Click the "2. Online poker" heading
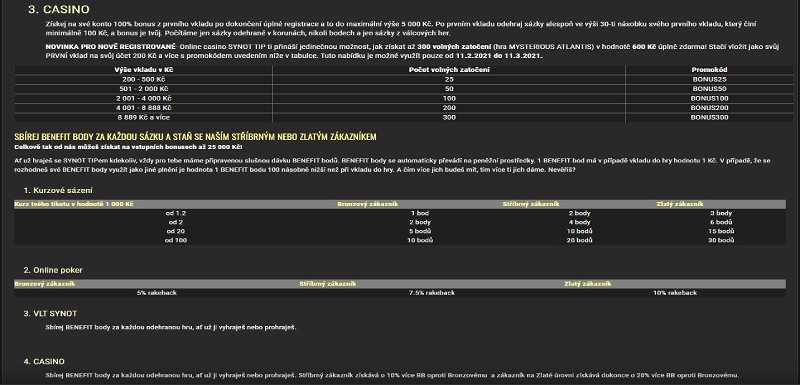This screenshot has width=800, height=385. pyautogui.click(x=53, y=270)
